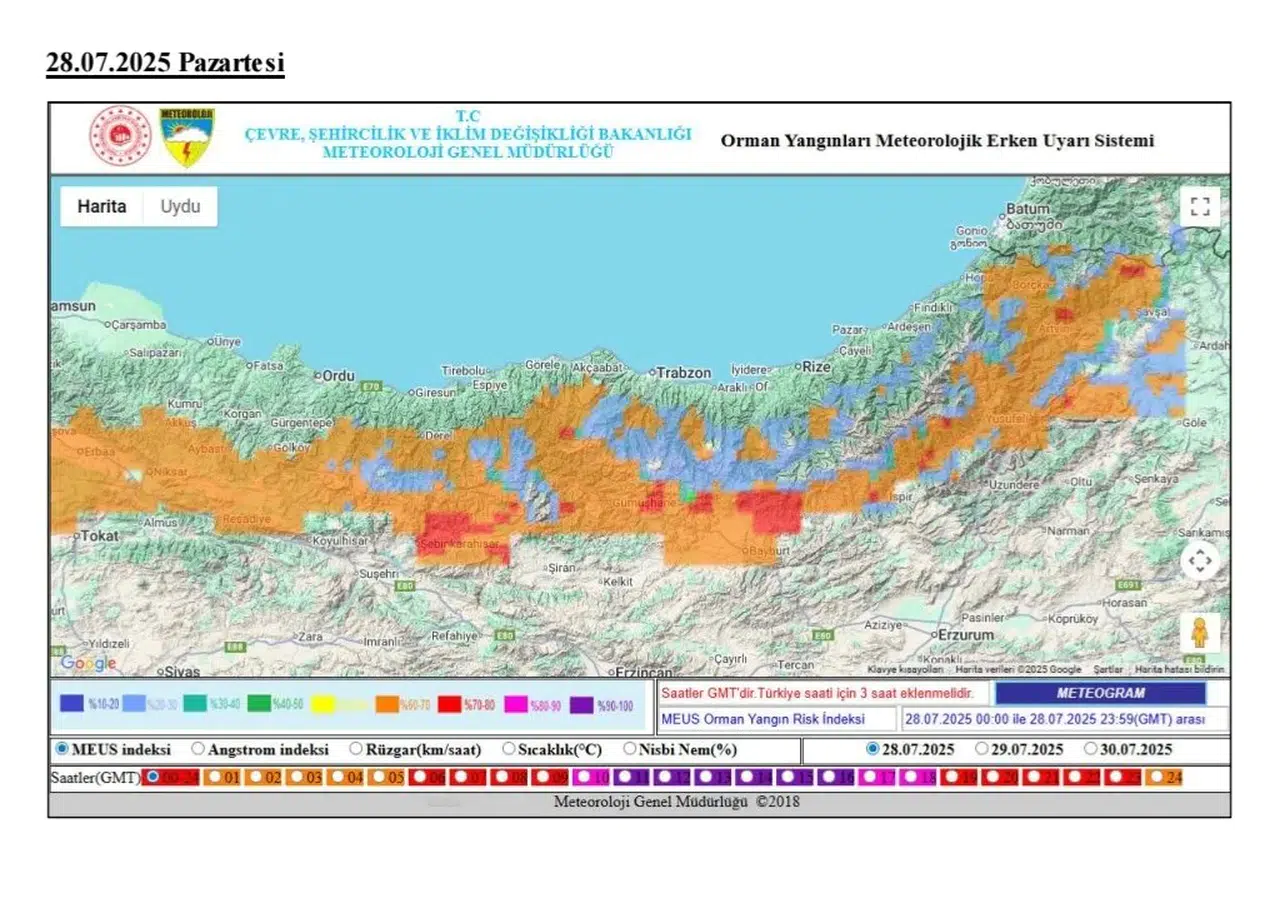Open the METEOGRAM button
This screenshot has width=1280, height=903.
(1100, 693)
